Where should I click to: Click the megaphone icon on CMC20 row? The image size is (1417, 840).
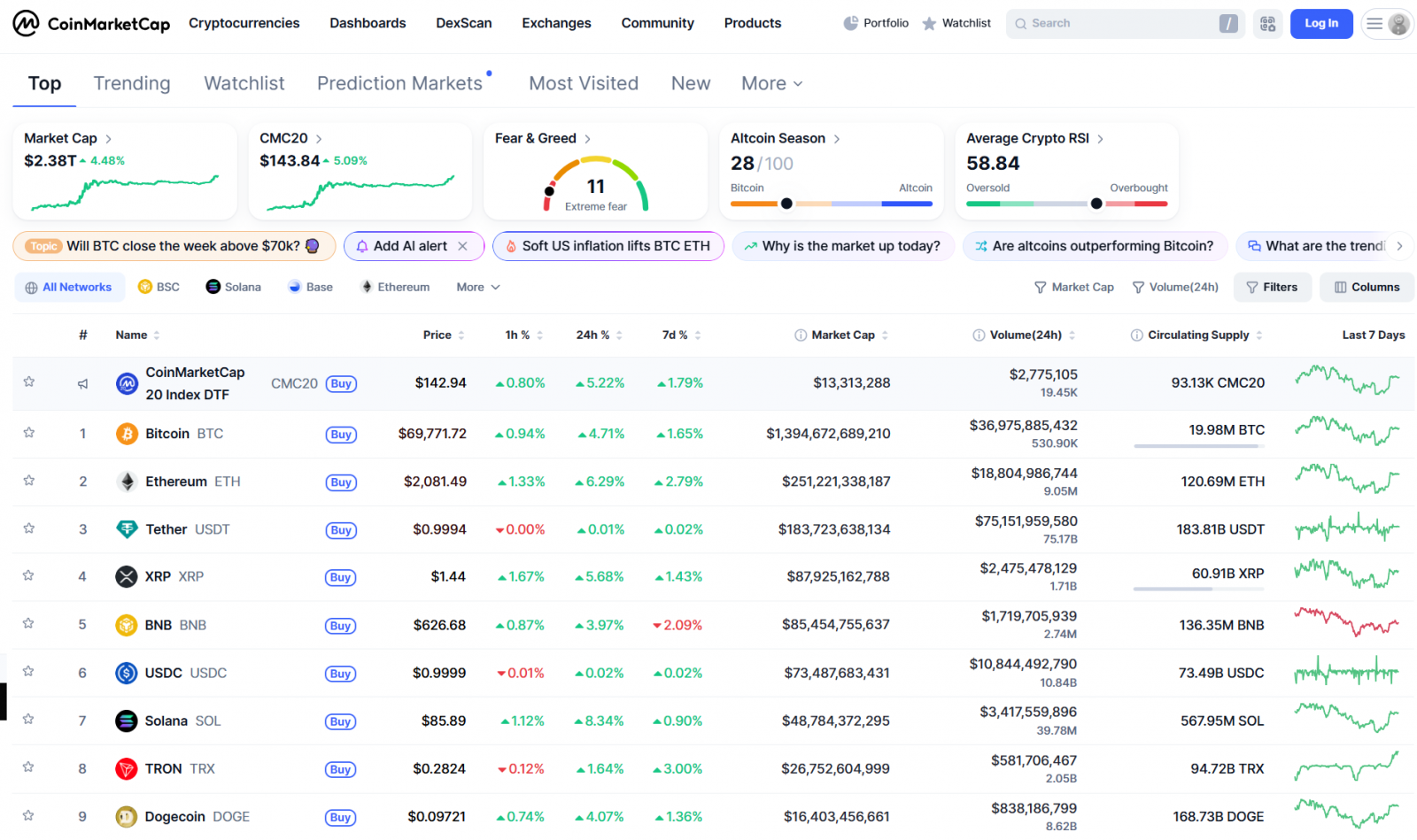coord(82,383)
